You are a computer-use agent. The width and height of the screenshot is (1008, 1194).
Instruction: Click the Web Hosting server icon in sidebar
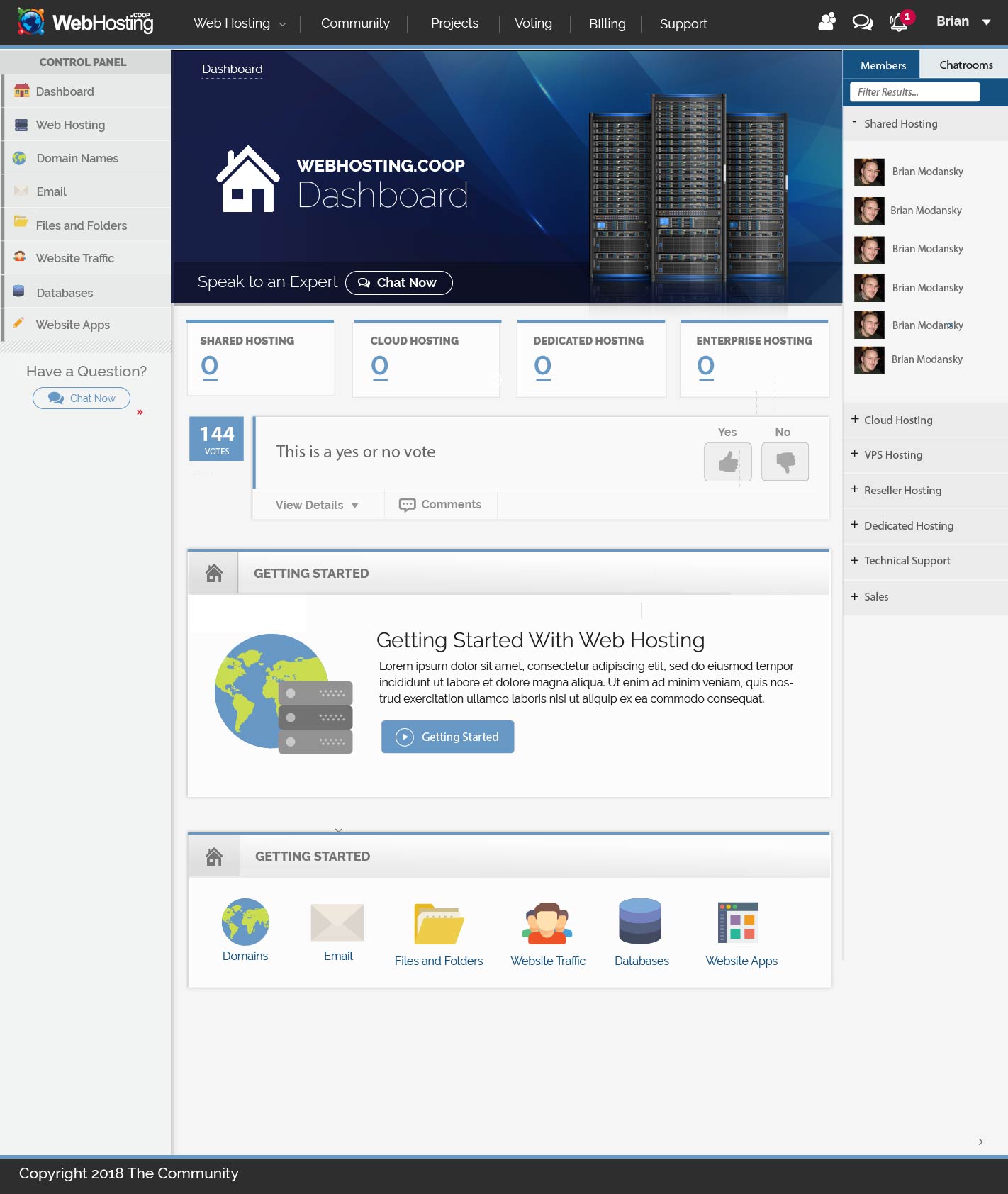21,125
